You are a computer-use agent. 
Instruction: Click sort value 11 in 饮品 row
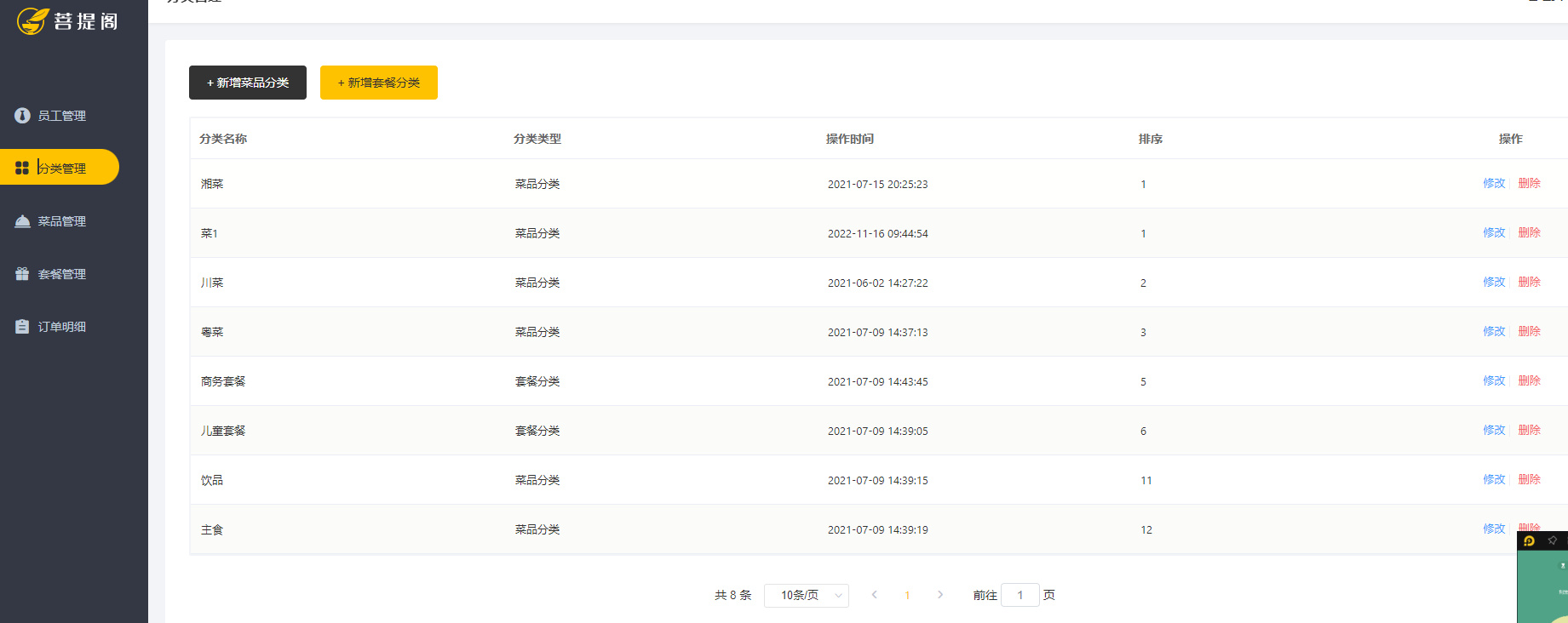1146,480
